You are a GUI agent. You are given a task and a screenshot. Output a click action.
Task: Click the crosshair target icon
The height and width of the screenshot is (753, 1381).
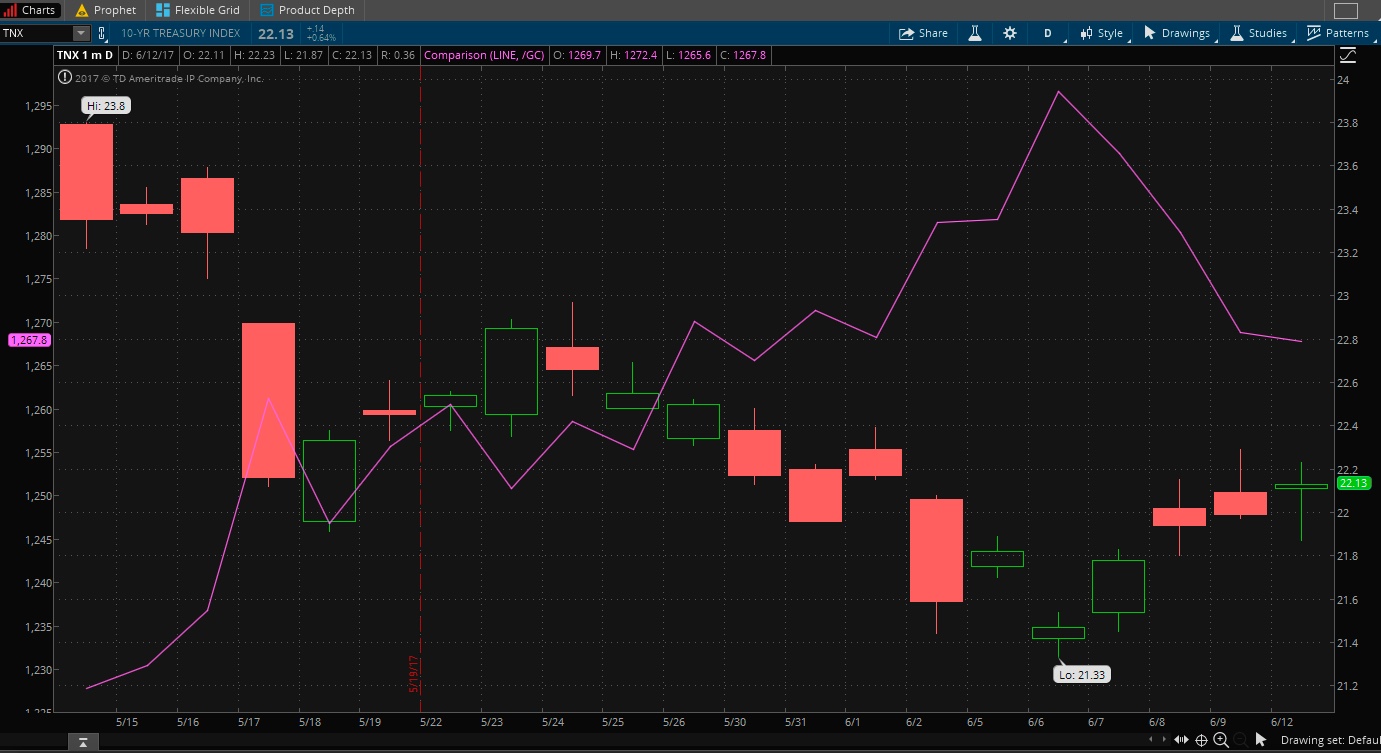(x=1201, y=740)
